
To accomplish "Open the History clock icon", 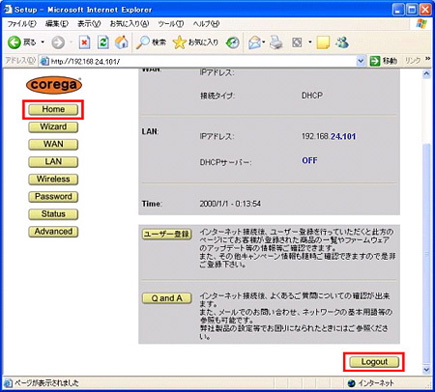I will (x=233, y=42).
